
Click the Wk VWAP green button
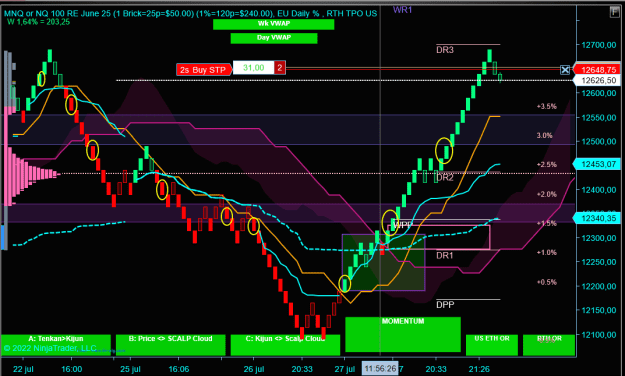273,24
